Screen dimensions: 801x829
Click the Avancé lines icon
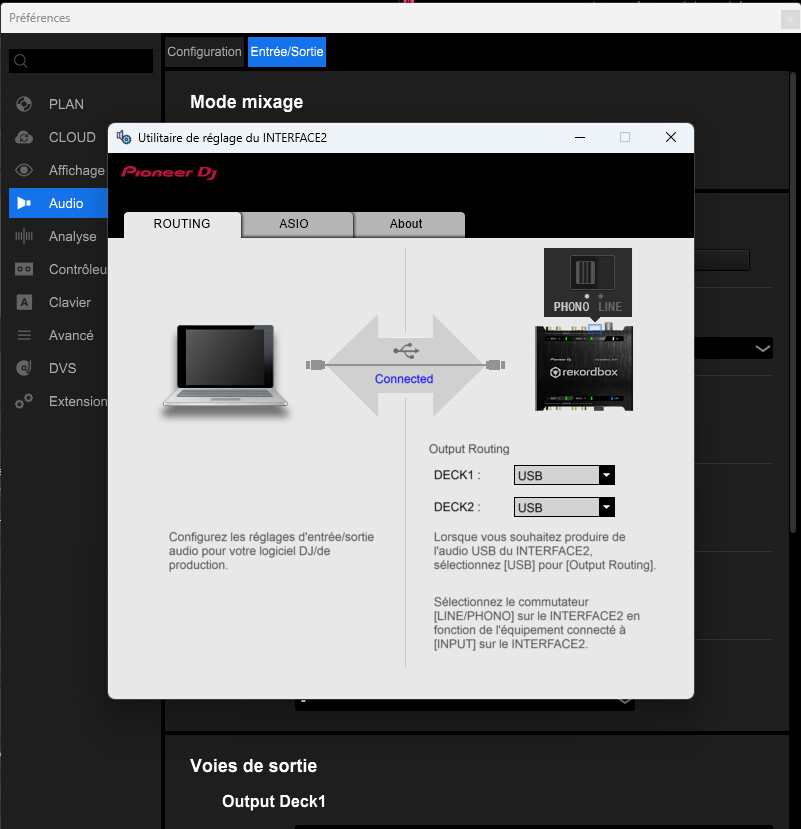tap(24, 335)
